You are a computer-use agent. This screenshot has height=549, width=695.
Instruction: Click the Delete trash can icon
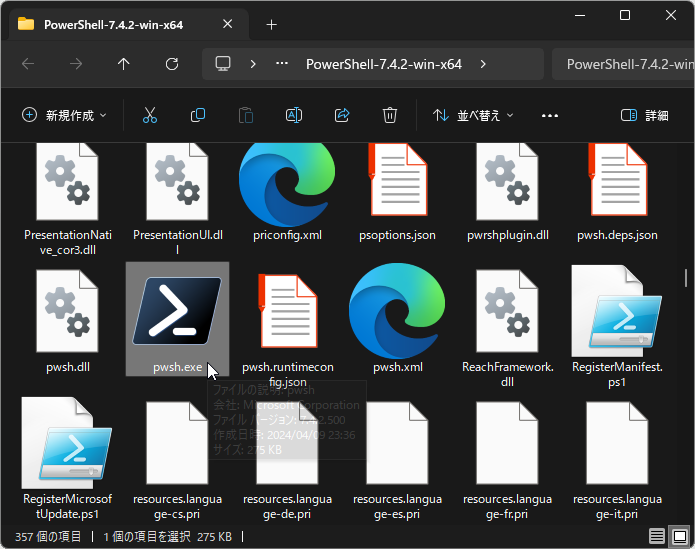(390, 115)
